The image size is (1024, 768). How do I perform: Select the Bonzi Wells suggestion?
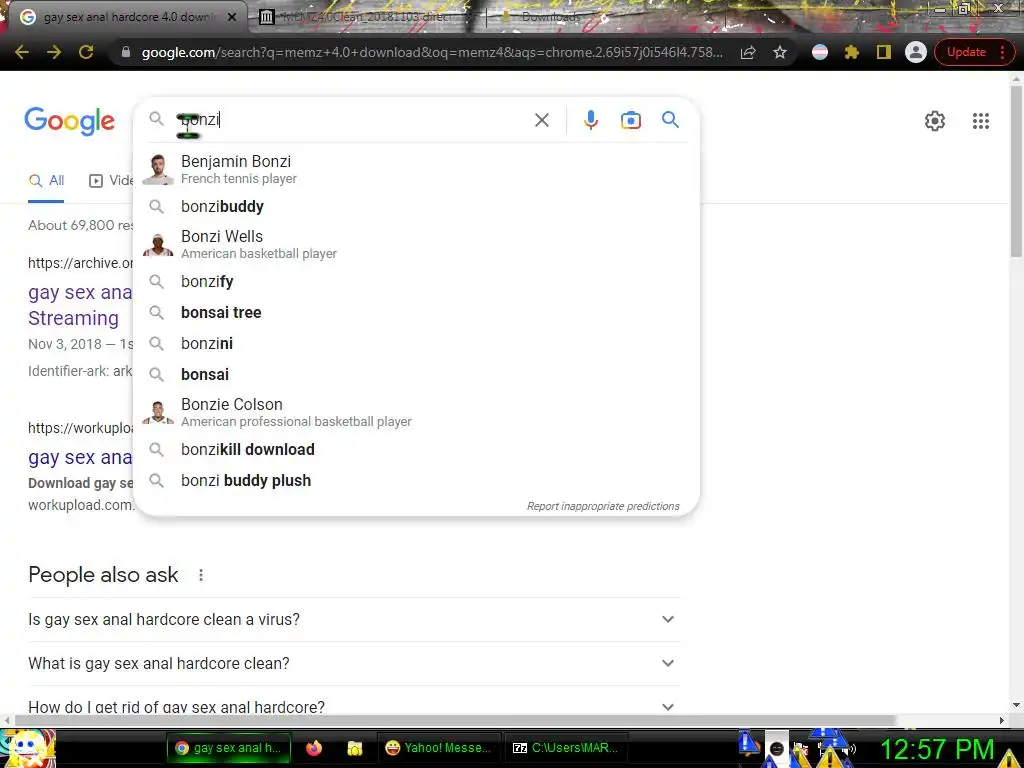tap(416, 244)
